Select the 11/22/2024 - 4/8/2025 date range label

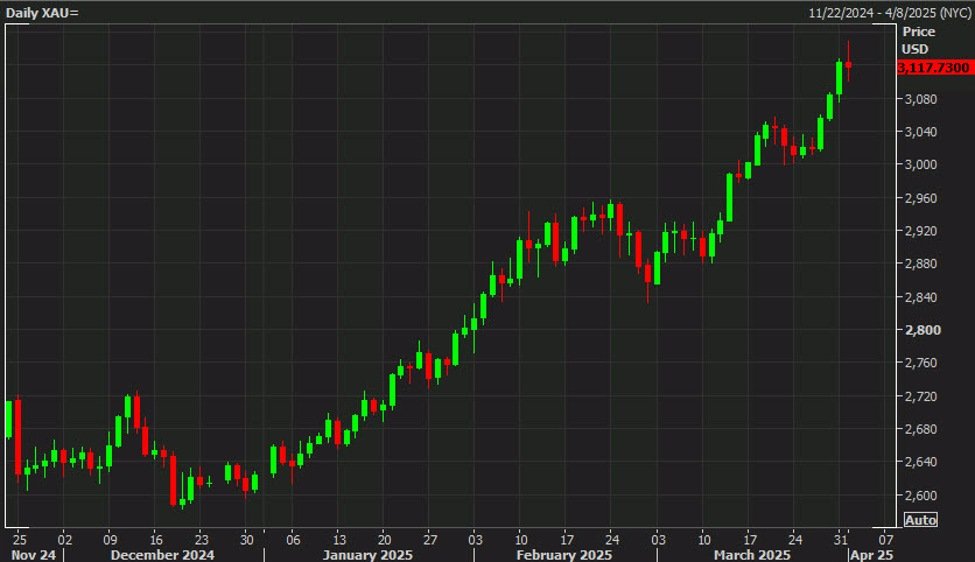coord(888,11)
